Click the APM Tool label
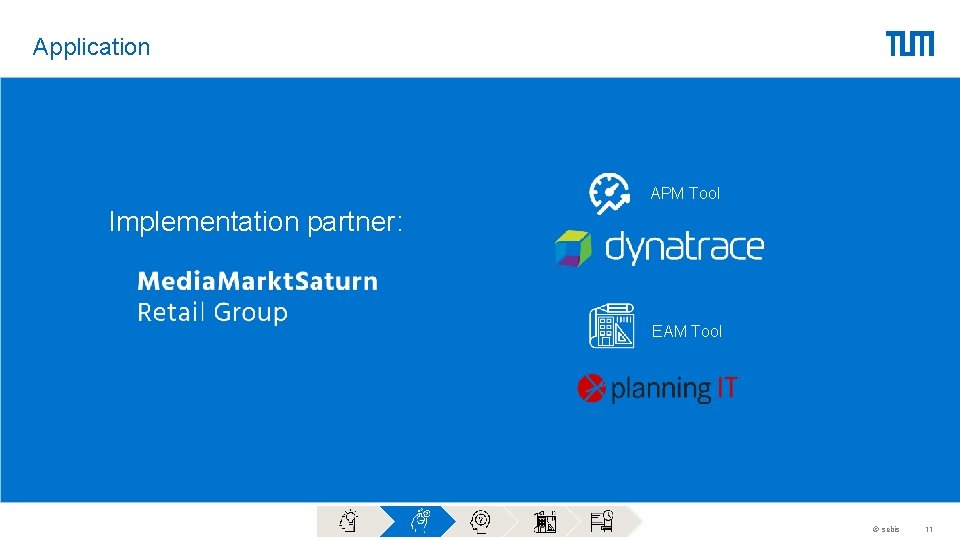The height and width of the screenshot is (540, 960). [x=685, y=193]
